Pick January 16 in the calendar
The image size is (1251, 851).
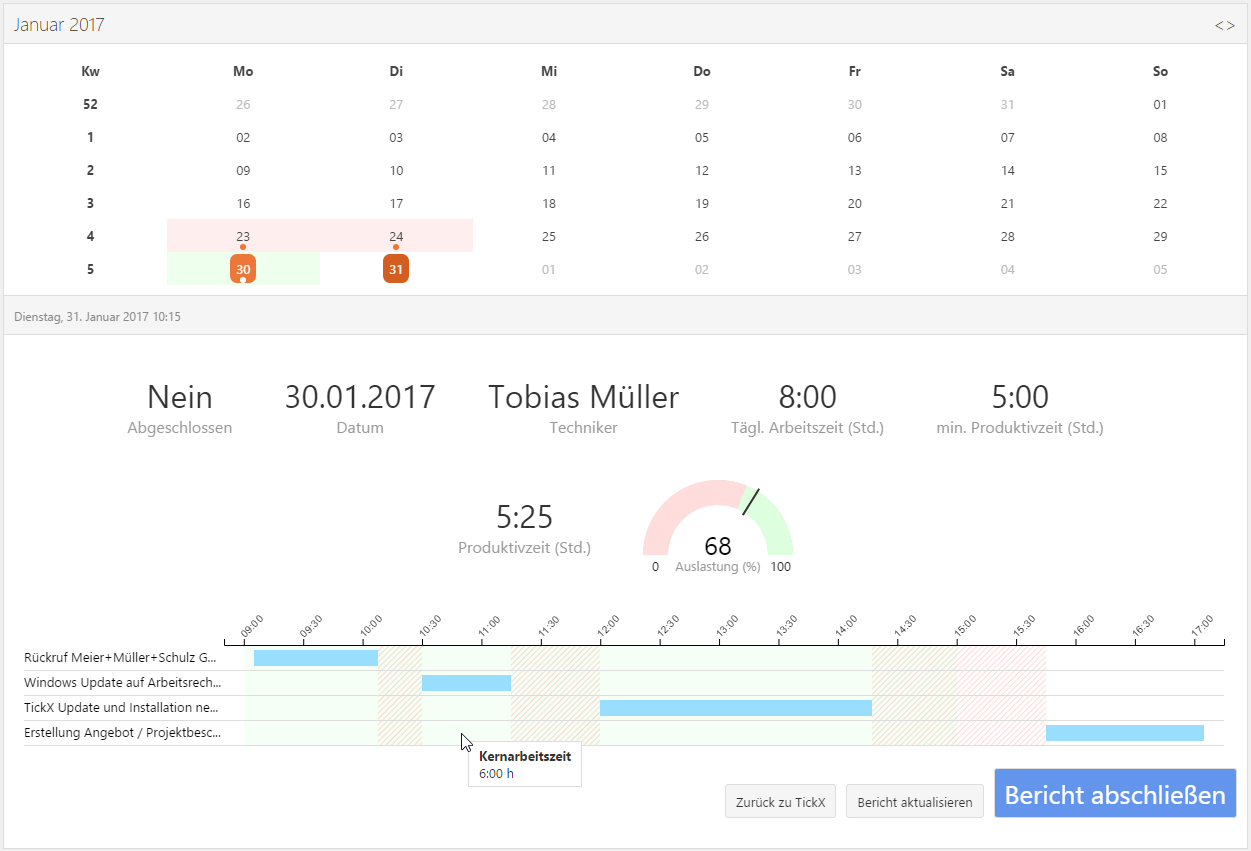(243, 204)
